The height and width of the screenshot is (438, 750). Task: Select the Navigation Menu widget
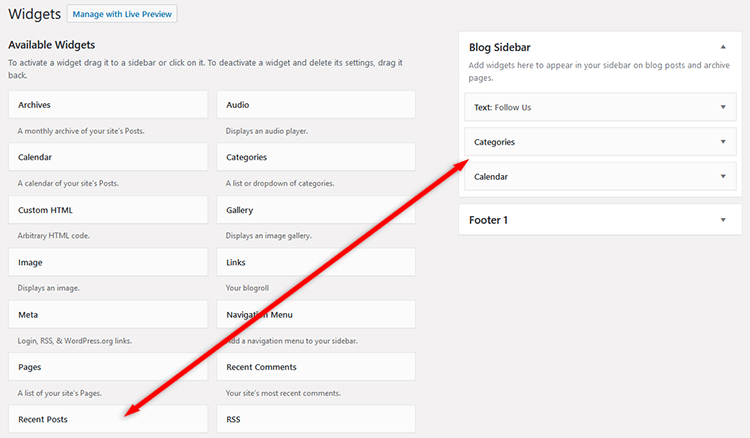(316, 315)
